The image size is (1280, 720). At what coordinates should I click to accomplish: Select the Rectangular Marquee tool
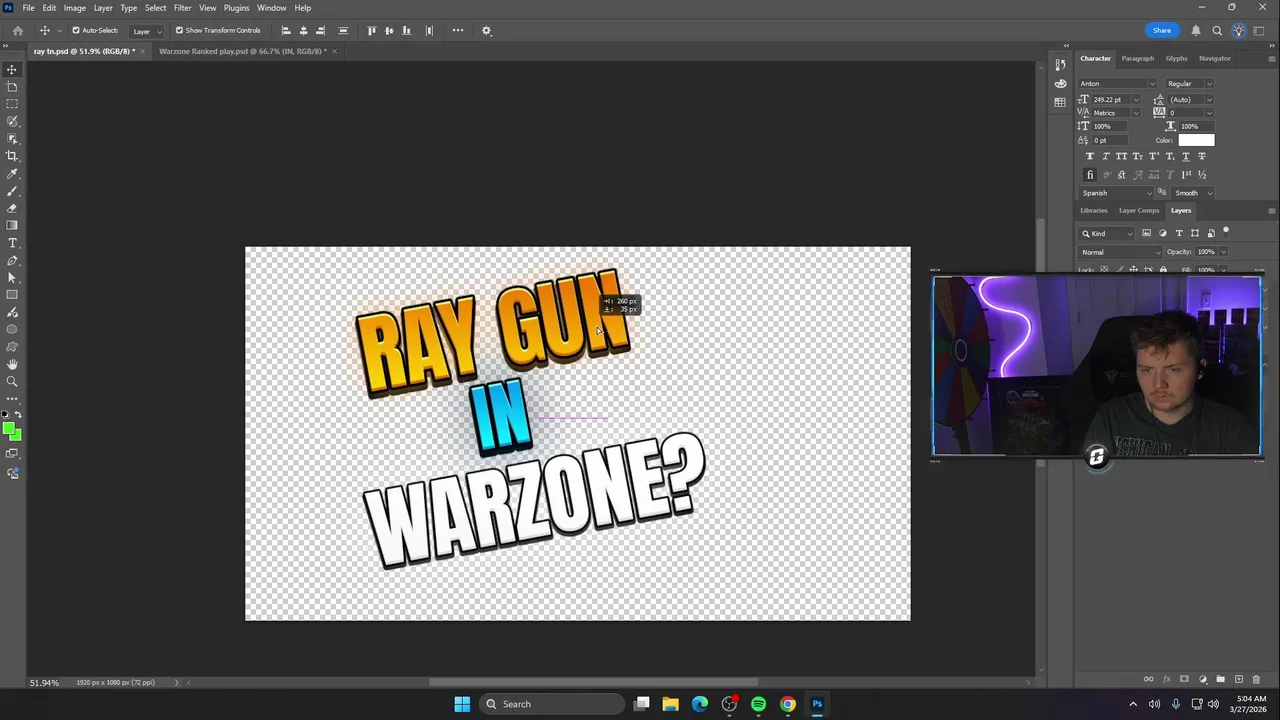pos(12,104)
